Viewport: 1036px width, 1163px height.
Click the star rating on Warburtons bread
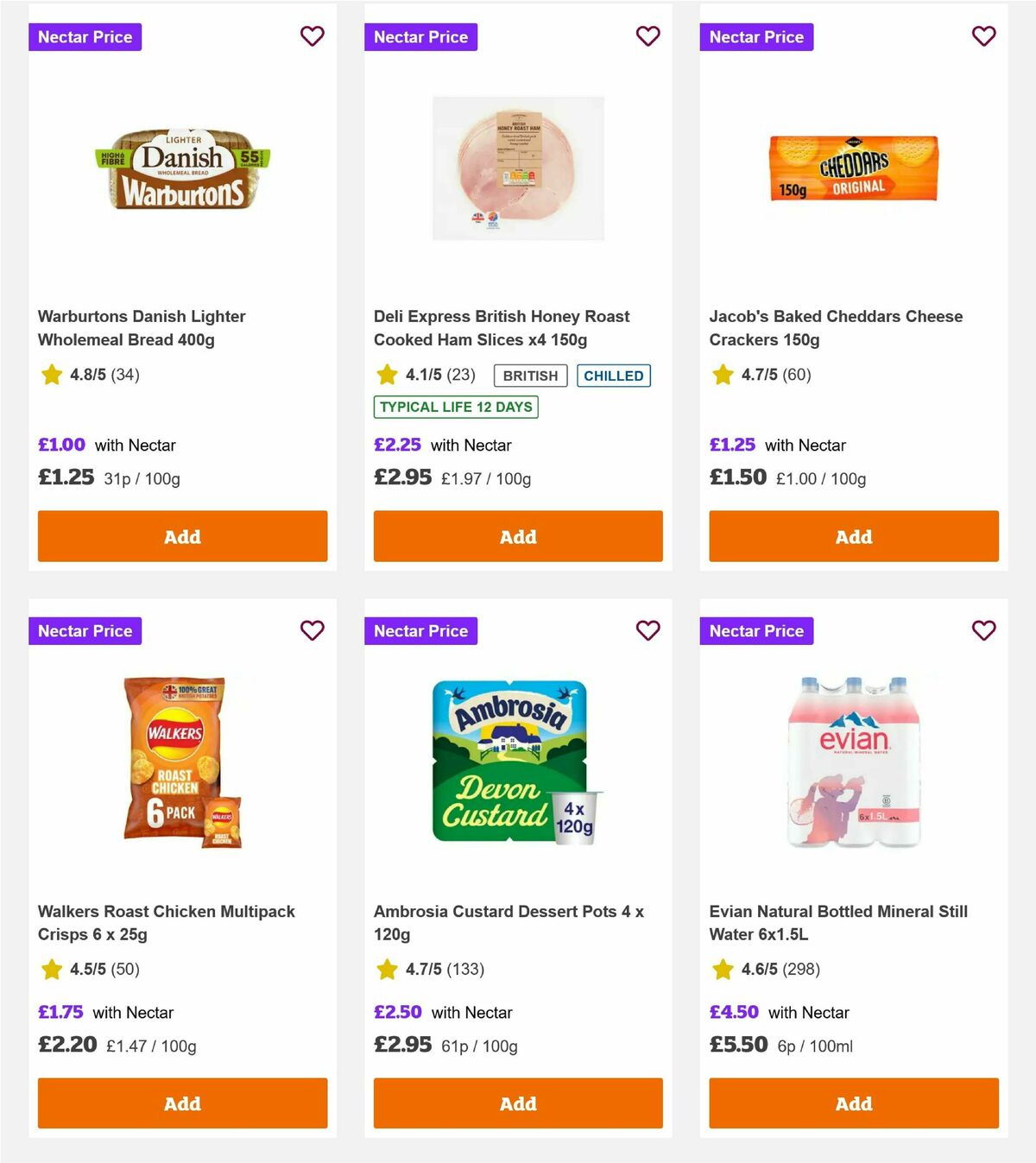click(x=76, y=375)
